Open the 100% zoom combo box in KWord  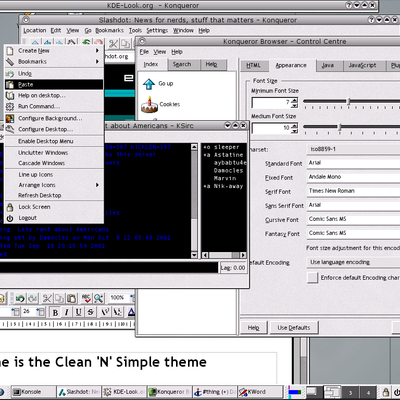(x=122, y=297)
